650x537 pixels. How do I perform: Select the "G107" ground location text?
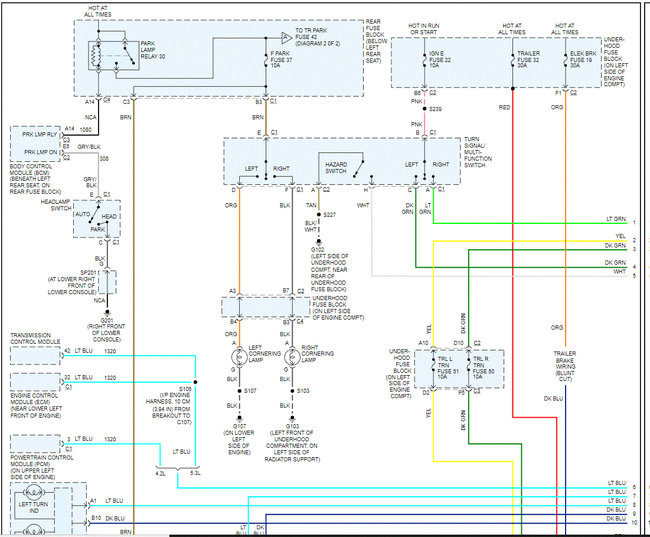point(239,439)
